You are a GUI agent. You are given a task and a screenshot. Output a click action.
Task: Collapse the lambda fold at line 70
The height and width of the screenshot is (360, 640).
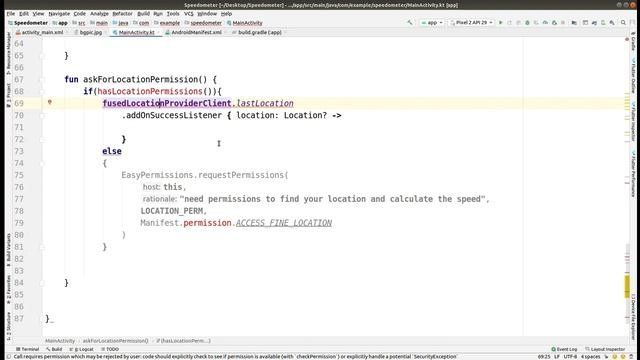click(x=42, y=116)
